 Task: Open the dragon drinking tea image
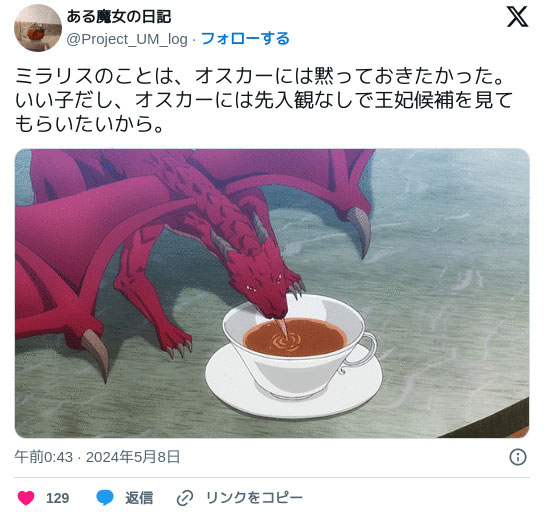coord(272,293)
